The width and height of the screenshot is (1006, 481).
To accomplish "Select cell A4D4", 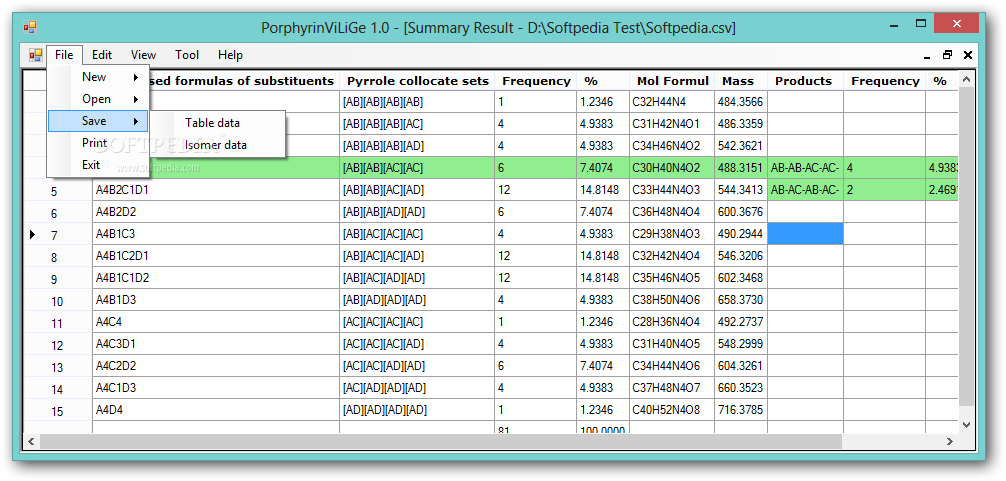I will (216, 409).
